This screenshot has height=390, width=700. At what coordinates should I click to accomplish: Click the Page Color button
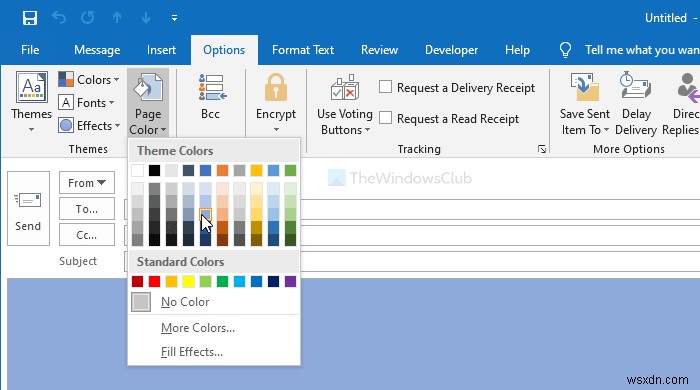148,103
